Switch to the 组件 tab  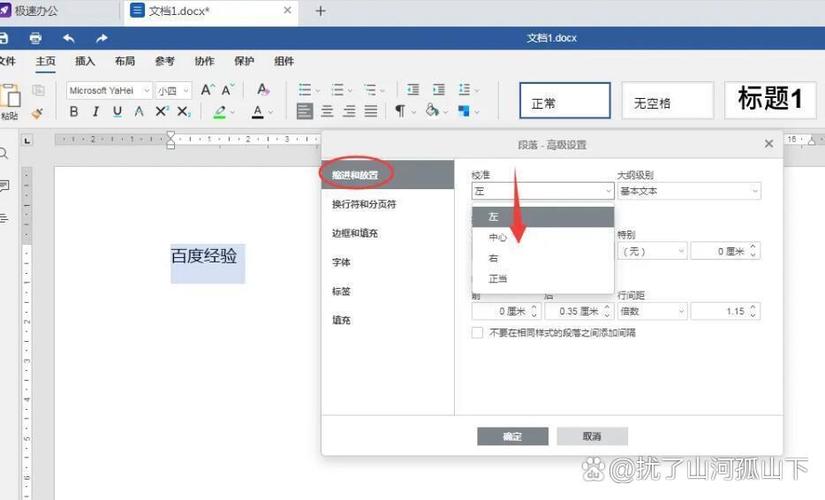point(284,61)
